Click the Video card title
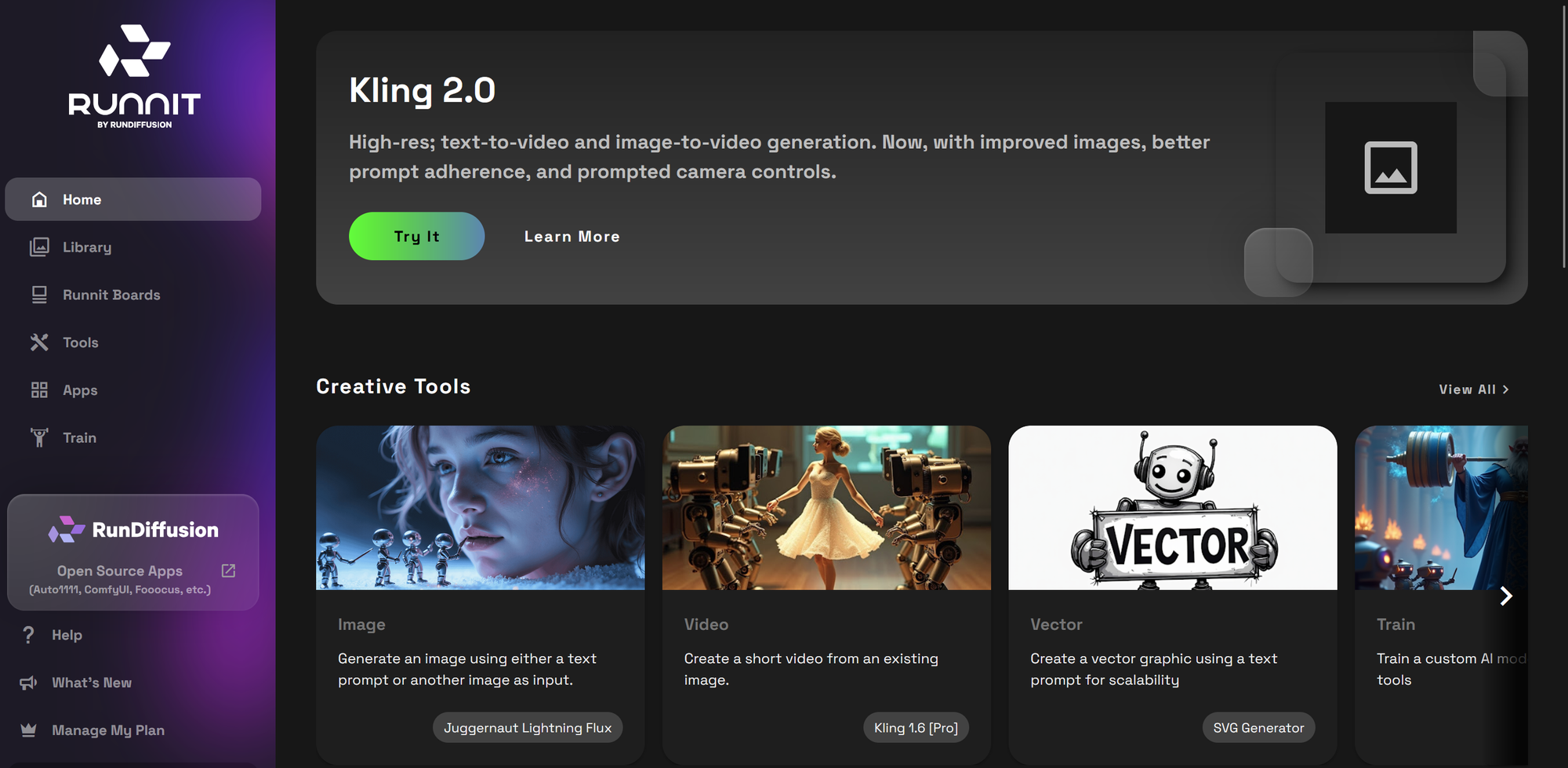Viewport: 1568px width, 768px height. tap(706, 625)
